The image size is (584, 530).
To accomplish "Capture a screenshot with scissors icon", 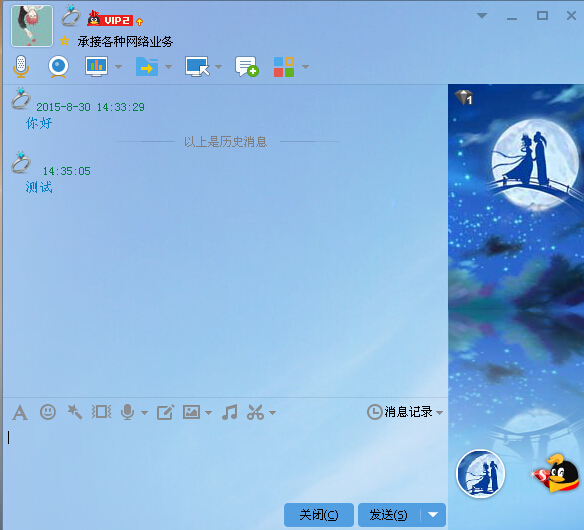I will click(256, 412).
